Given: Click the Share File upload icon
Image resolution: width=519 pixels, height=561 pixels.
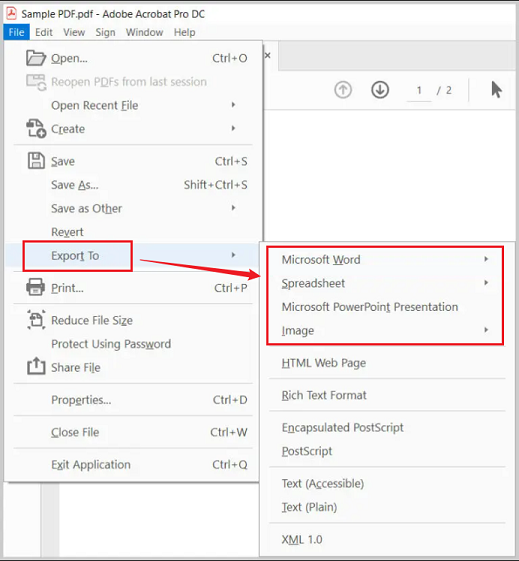Looking at the screenshot, I should click(x=36, y=366).
